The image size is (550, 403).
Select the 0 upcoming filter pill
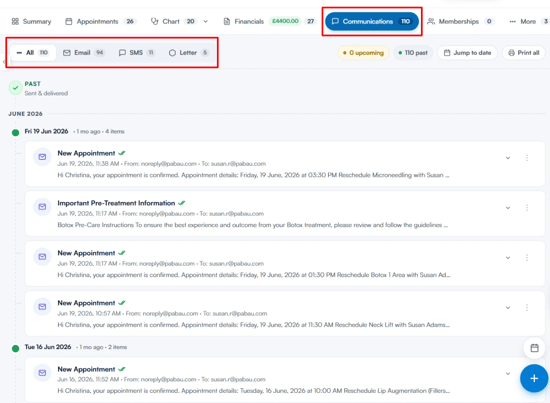[x=363, y=53]
